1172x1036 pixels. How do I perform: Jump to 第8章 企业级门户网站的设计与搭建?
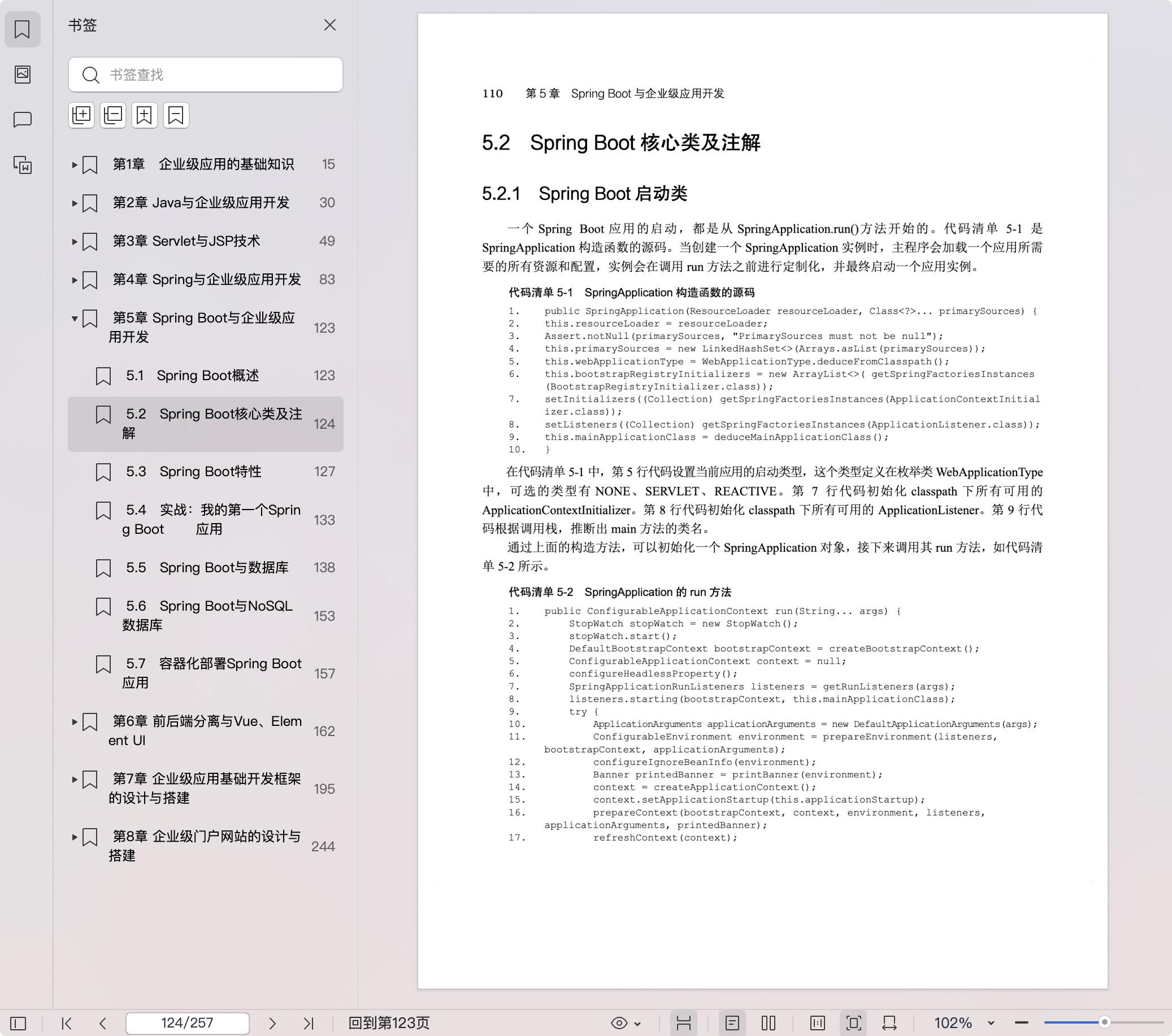point(205,846)
